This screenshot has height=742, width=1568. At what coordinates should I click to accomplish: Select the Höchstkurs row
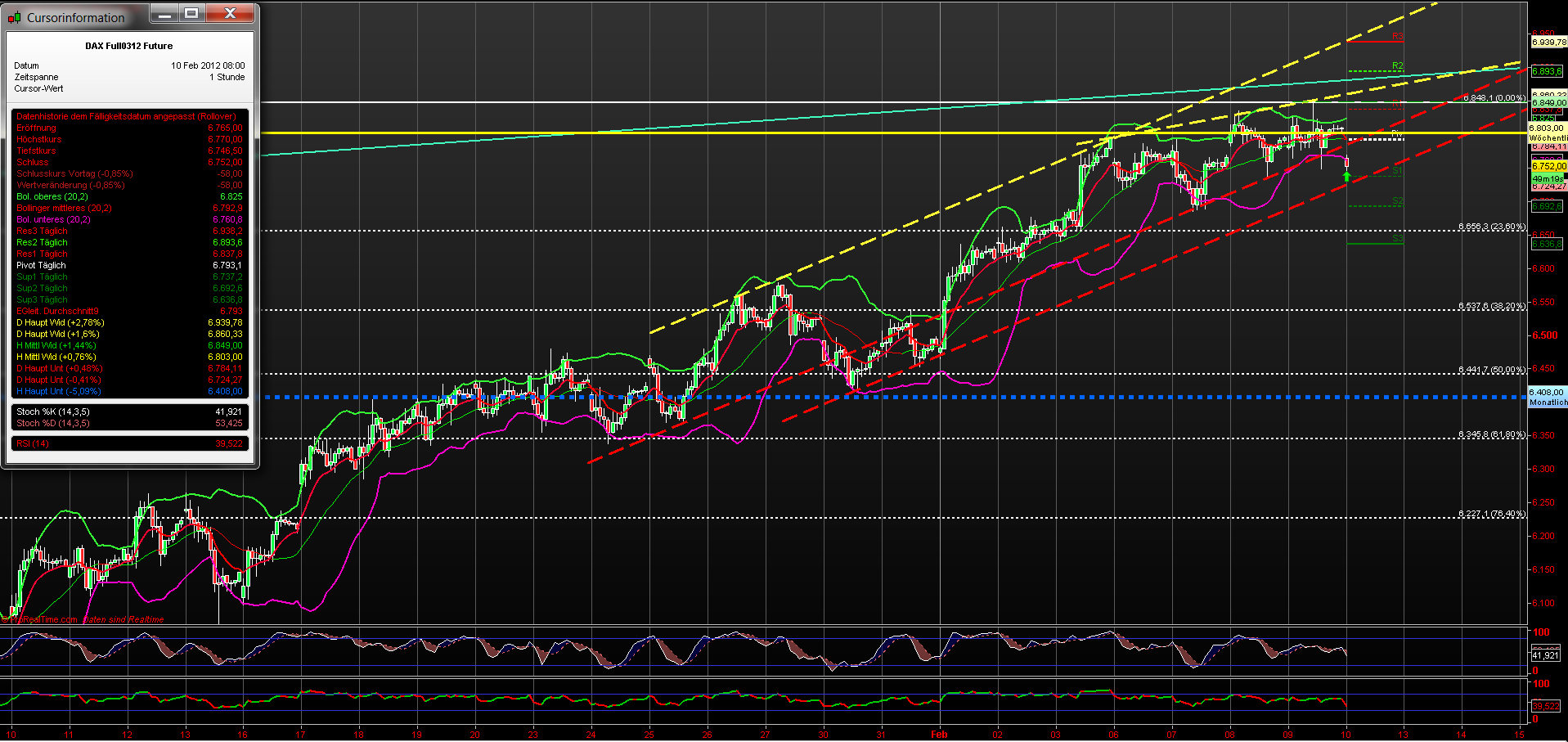click(129, 139)
